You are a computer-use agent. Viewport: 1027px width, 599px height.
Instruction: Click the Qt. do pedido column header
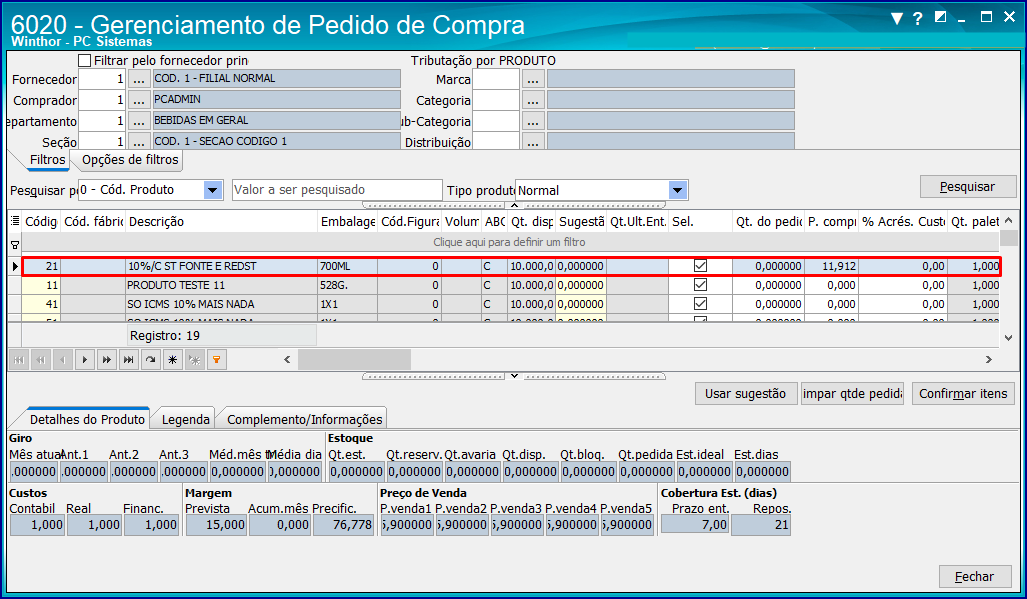[x=769, y=221]
